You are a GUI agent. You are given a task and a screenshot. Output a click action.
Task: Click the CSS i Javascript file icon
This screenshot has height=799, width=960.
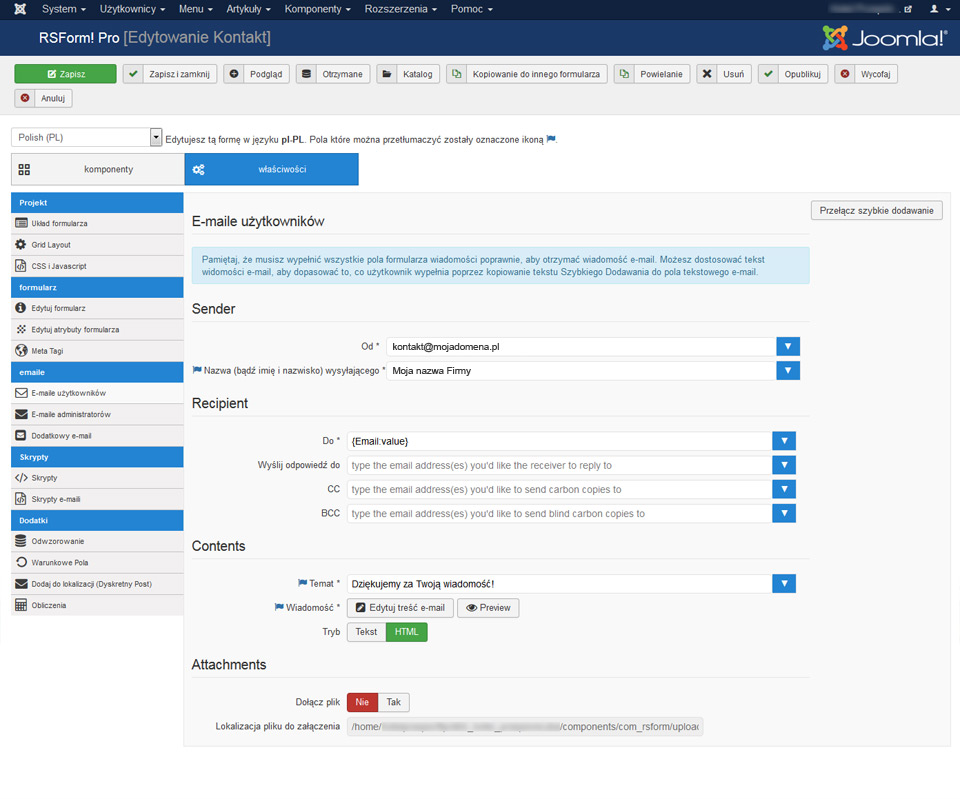click(21, 266)
